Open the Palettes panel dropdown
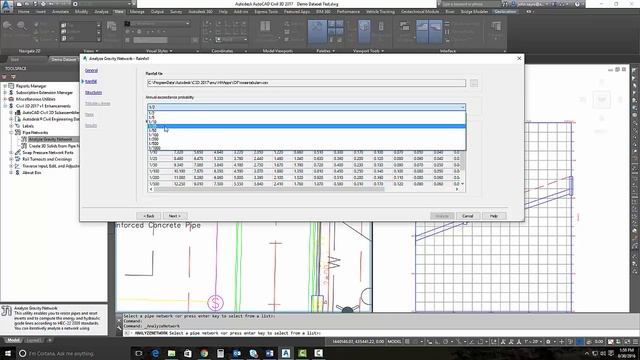The image size is (640, 360). 325,51
